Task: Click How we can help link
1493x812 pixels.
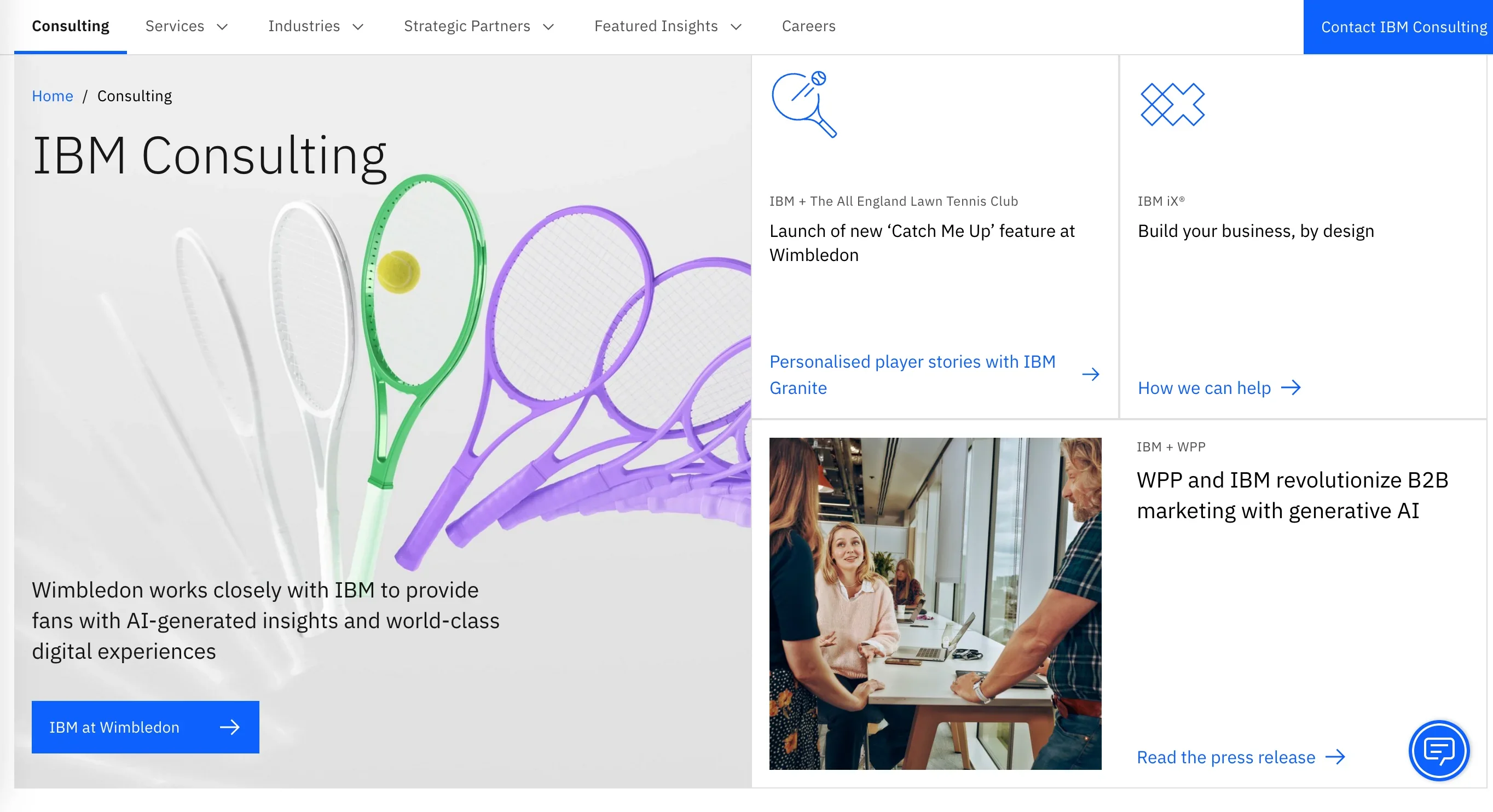Action: click(1204, 388)
